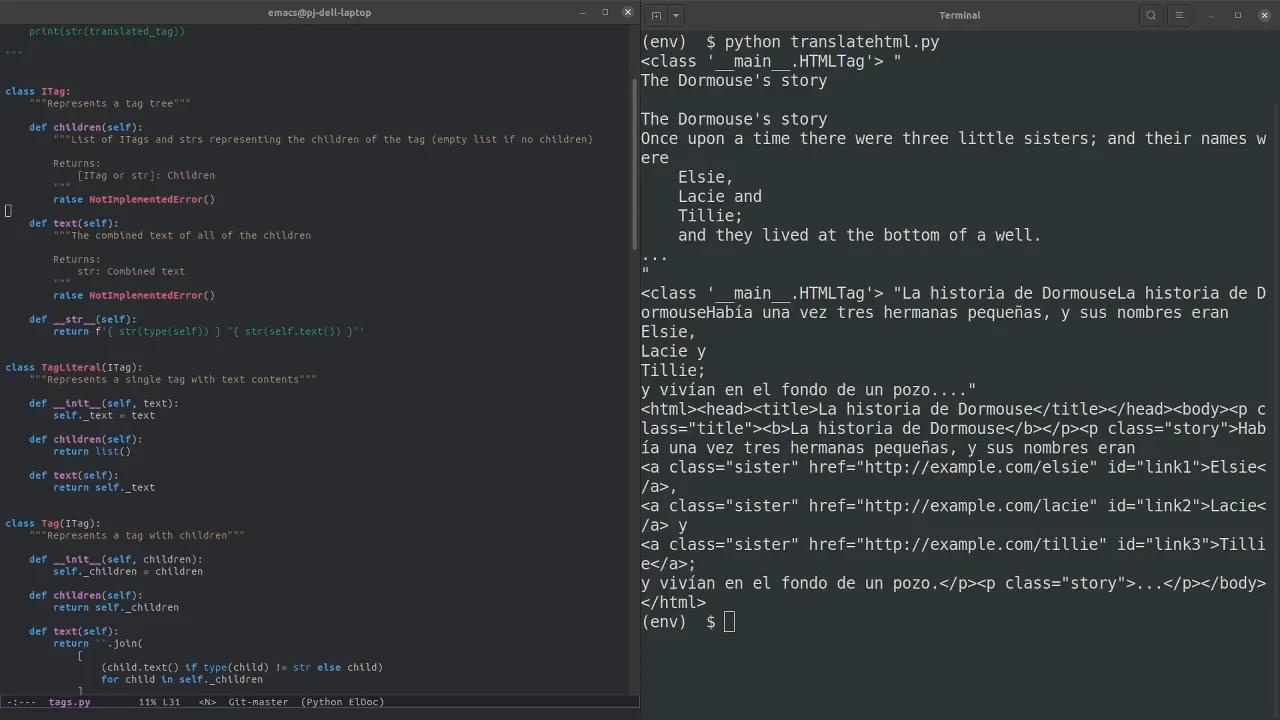Click the new-tab icon on the Emacs title bar
1280x720 pixels.
point(656,15)
